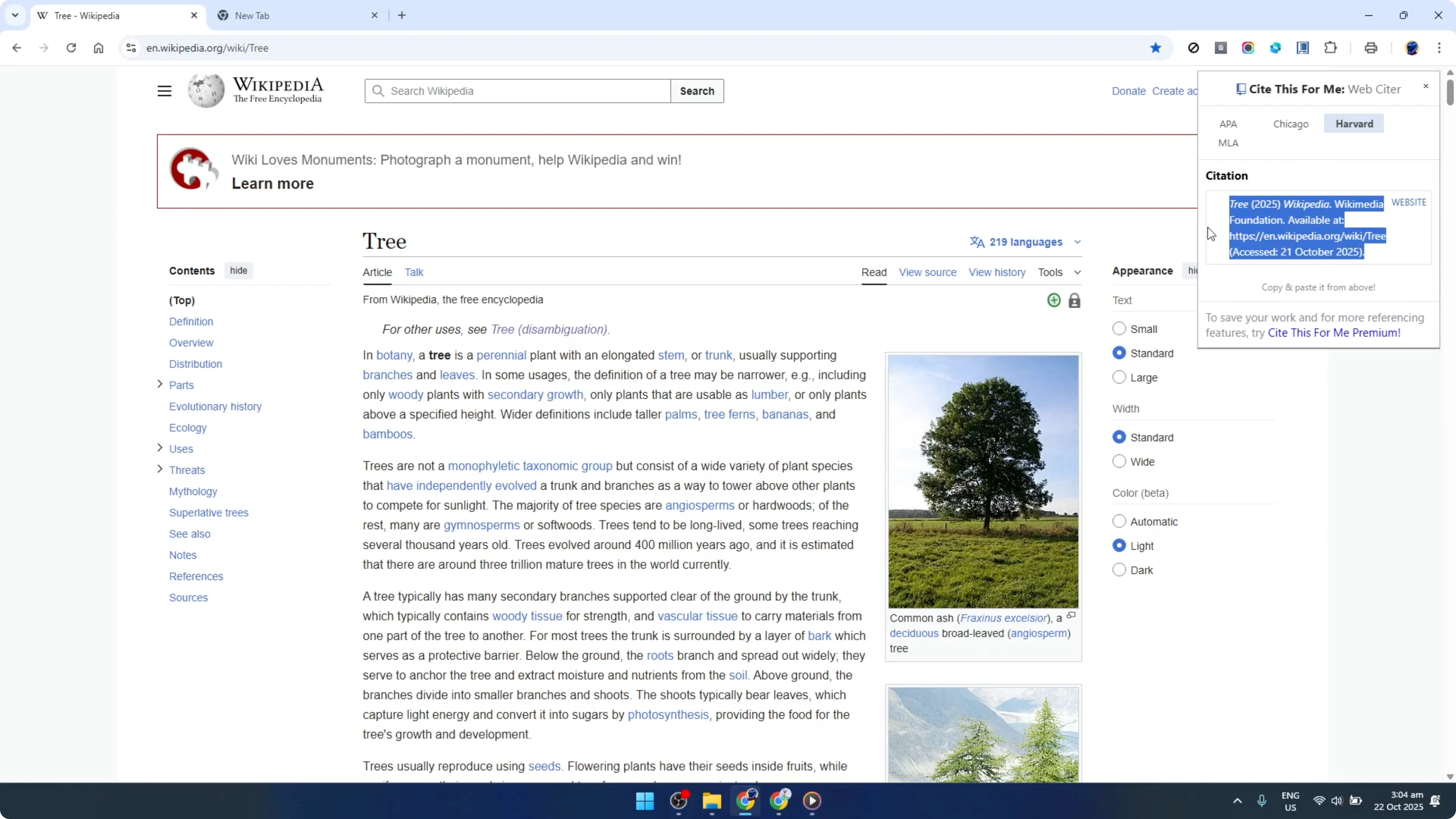Screen dimensions: 1456x819
Task: Close the Cite This For Me panel
Action: pyautogui.click(x=1426, y=87)
